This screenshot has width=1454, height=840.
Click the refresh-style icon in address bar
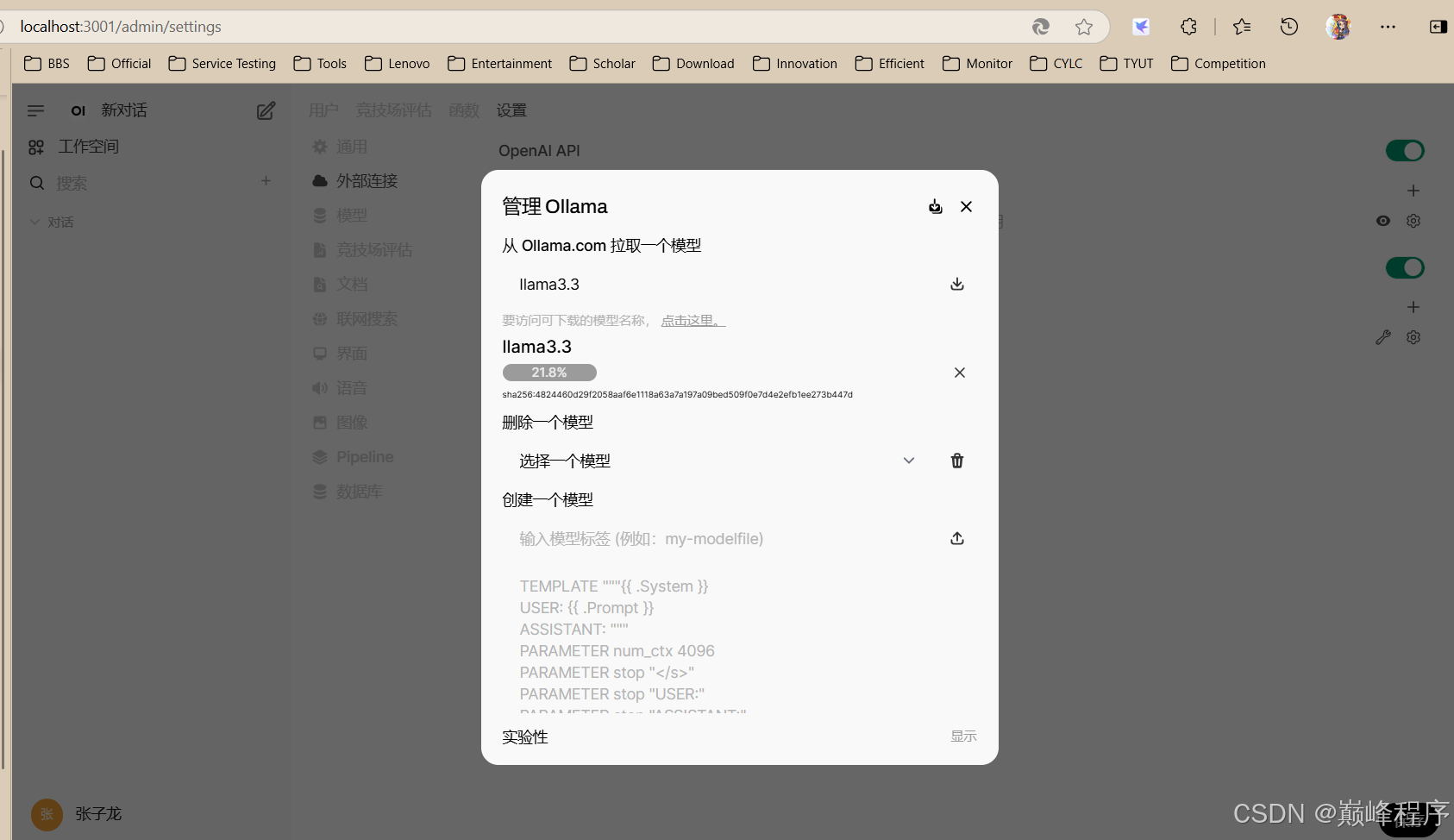coord(1041,27)
